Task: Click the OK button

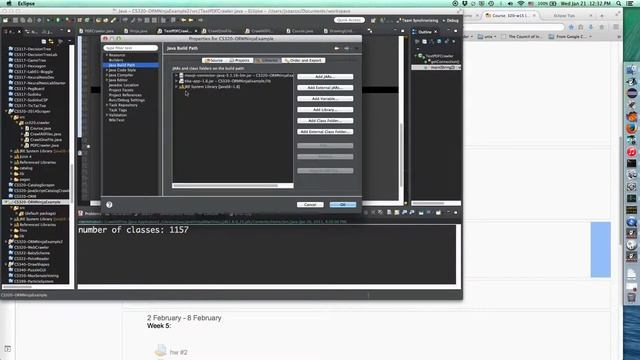Action: pyautogui.click(x=343, y=204)
